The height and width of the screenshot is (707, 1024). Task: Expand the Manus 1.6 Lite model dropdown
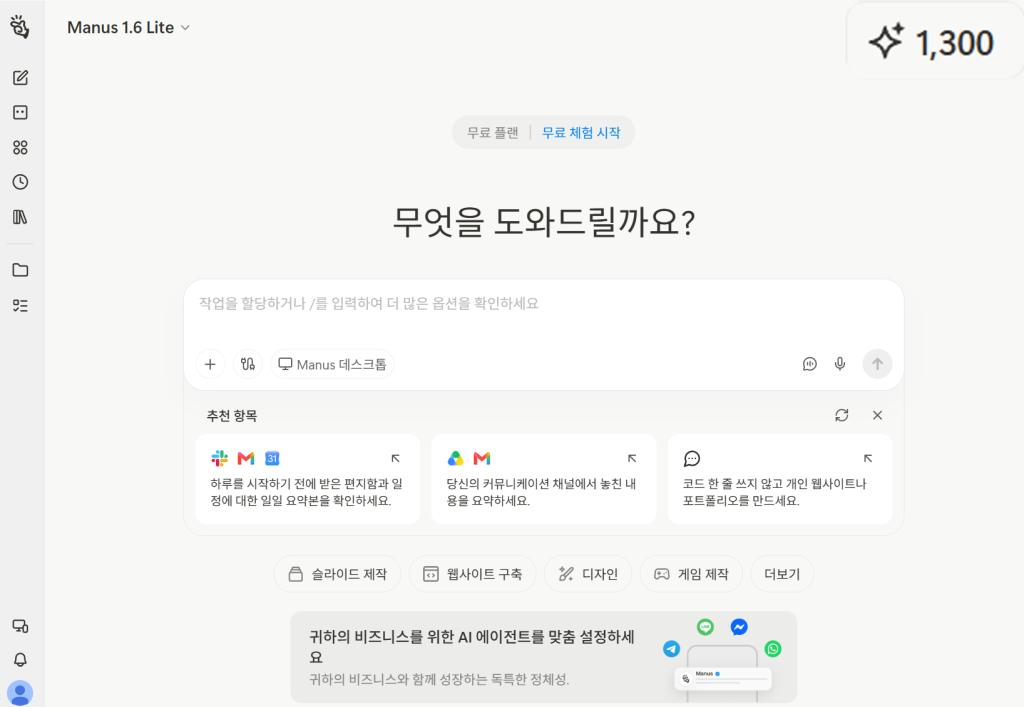pos(129,27)
